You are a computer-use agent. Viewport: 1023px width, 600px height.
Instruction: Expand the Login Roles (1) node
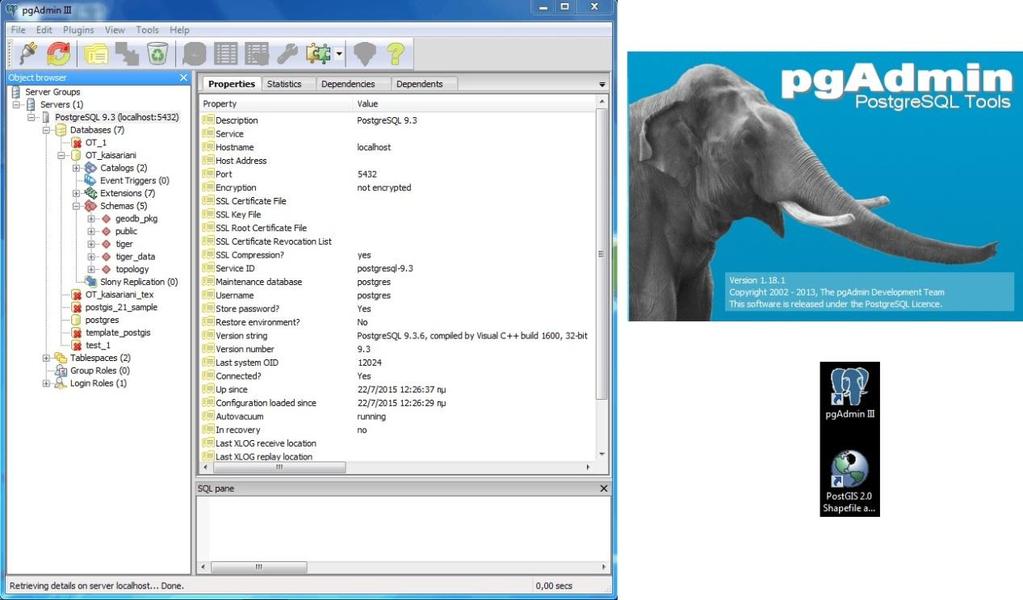46,383
